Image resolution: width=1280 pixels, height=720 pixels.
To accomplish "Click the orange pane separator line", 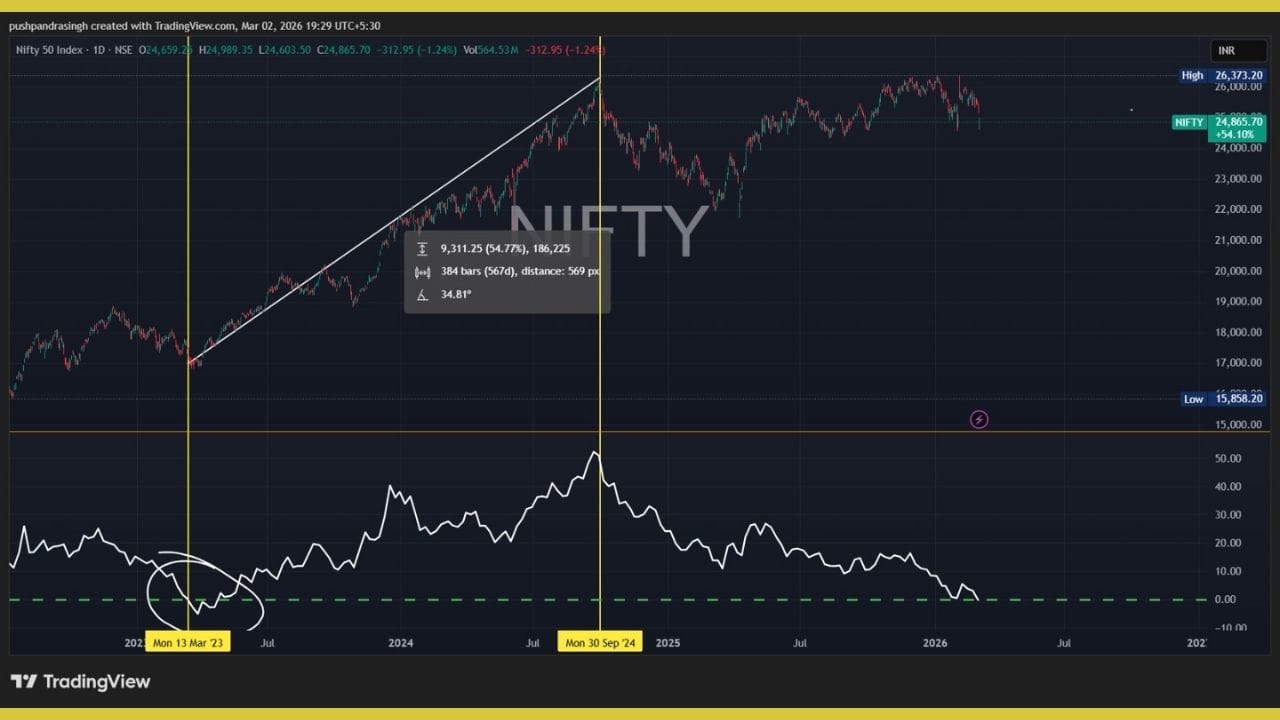I will pos(700,432).
